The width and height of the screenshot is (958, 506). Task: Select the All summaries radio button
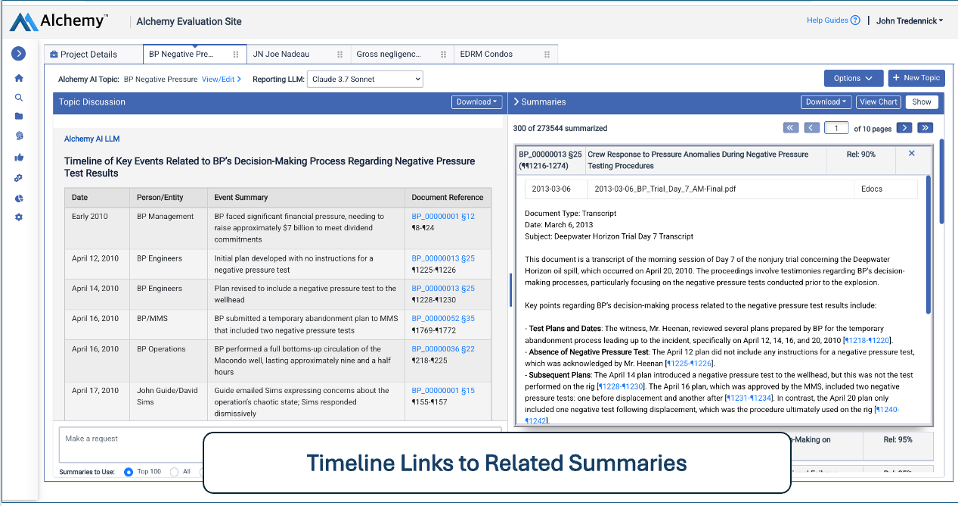click(x=174, y=472)
